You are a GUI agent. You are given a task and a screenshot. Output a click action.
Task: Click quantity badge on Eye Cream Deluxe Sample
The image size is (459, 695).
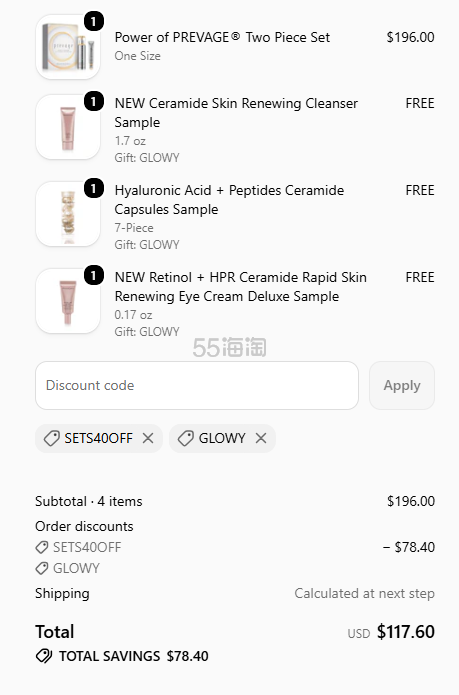coord(94,276)
